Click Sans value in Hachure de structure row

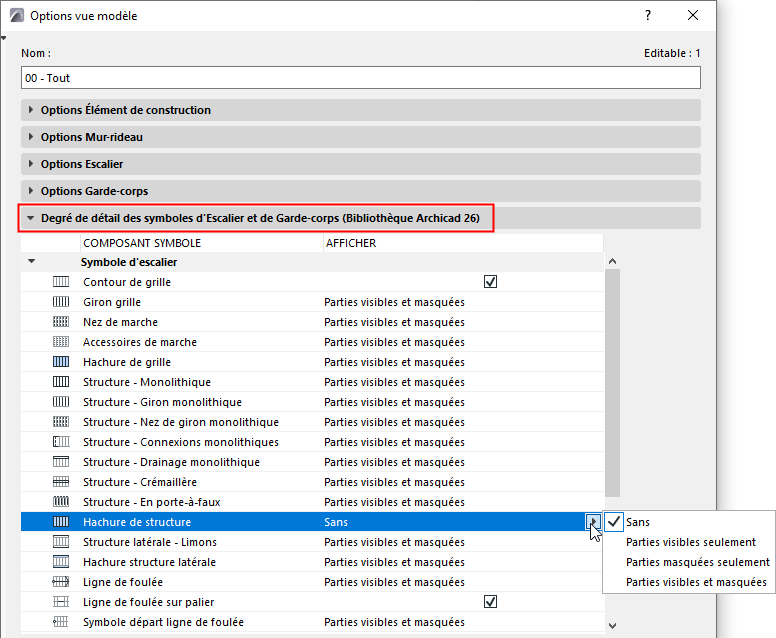pos(336,522)
